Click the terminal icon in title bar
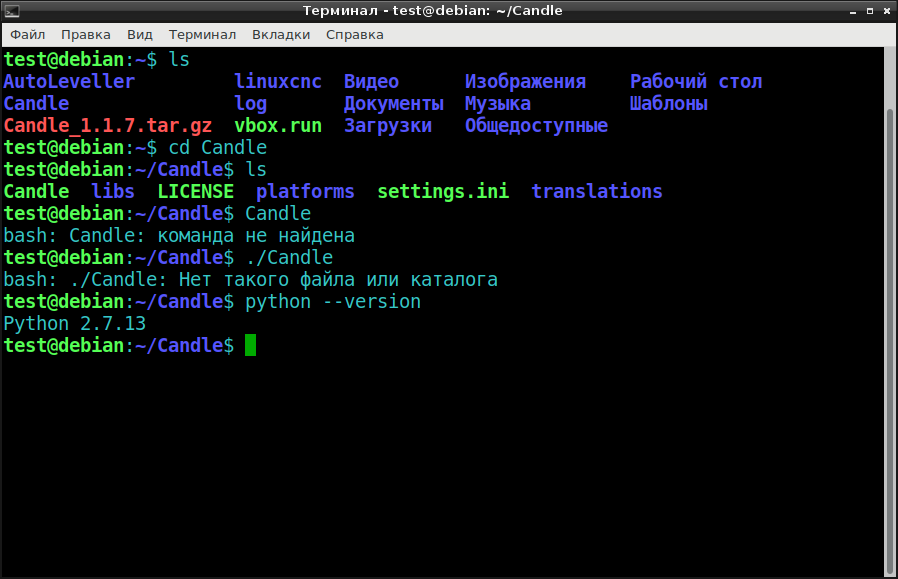Screen dimensions: 898x579 11,11
